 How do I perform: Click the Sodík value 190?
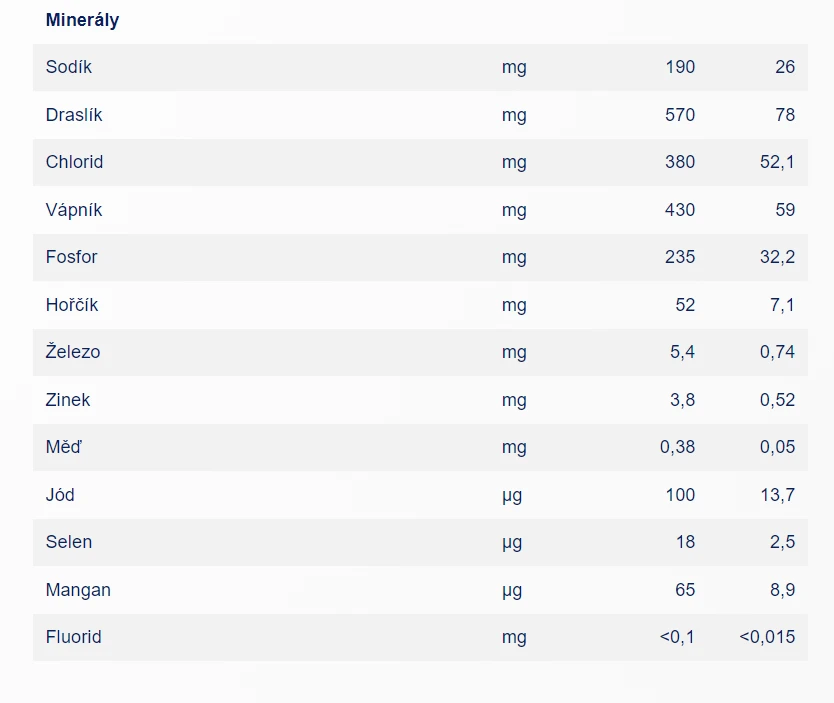click(679, 67)
